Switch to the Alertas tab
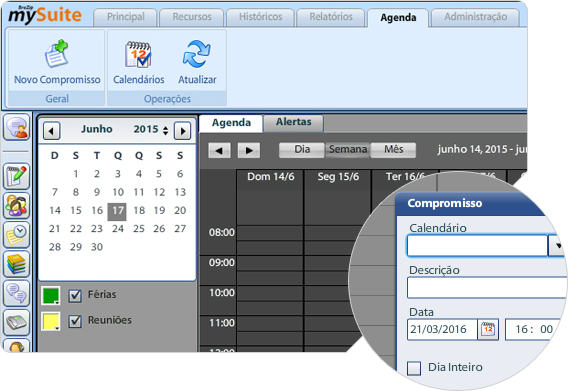Viewport: 568px width, 391px height. (293, 122)
